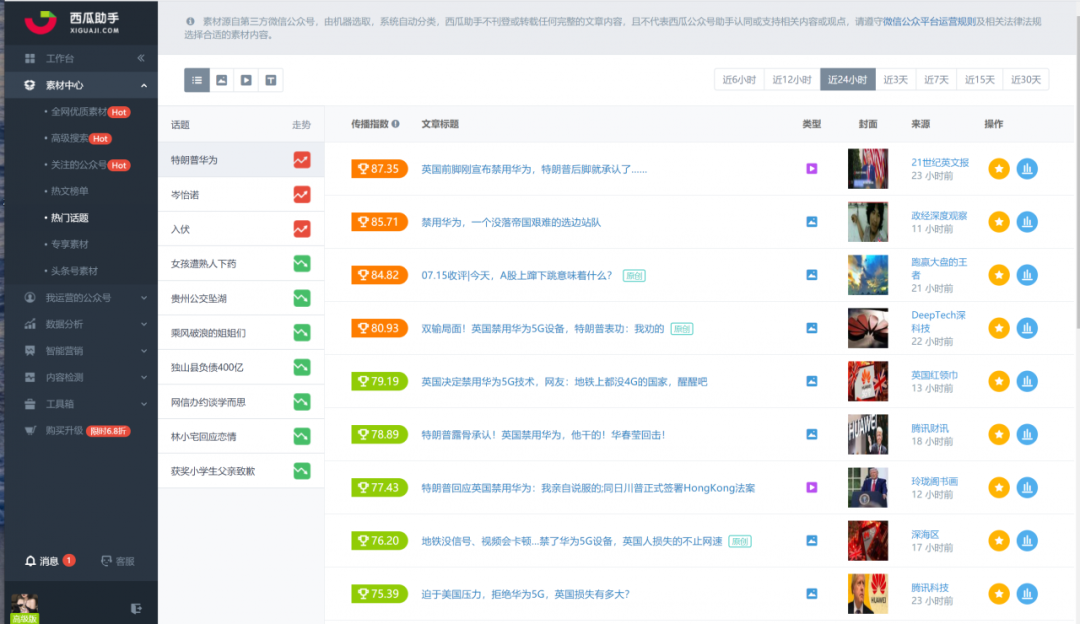Click the 西瓜助手 logo

point(73,22)
